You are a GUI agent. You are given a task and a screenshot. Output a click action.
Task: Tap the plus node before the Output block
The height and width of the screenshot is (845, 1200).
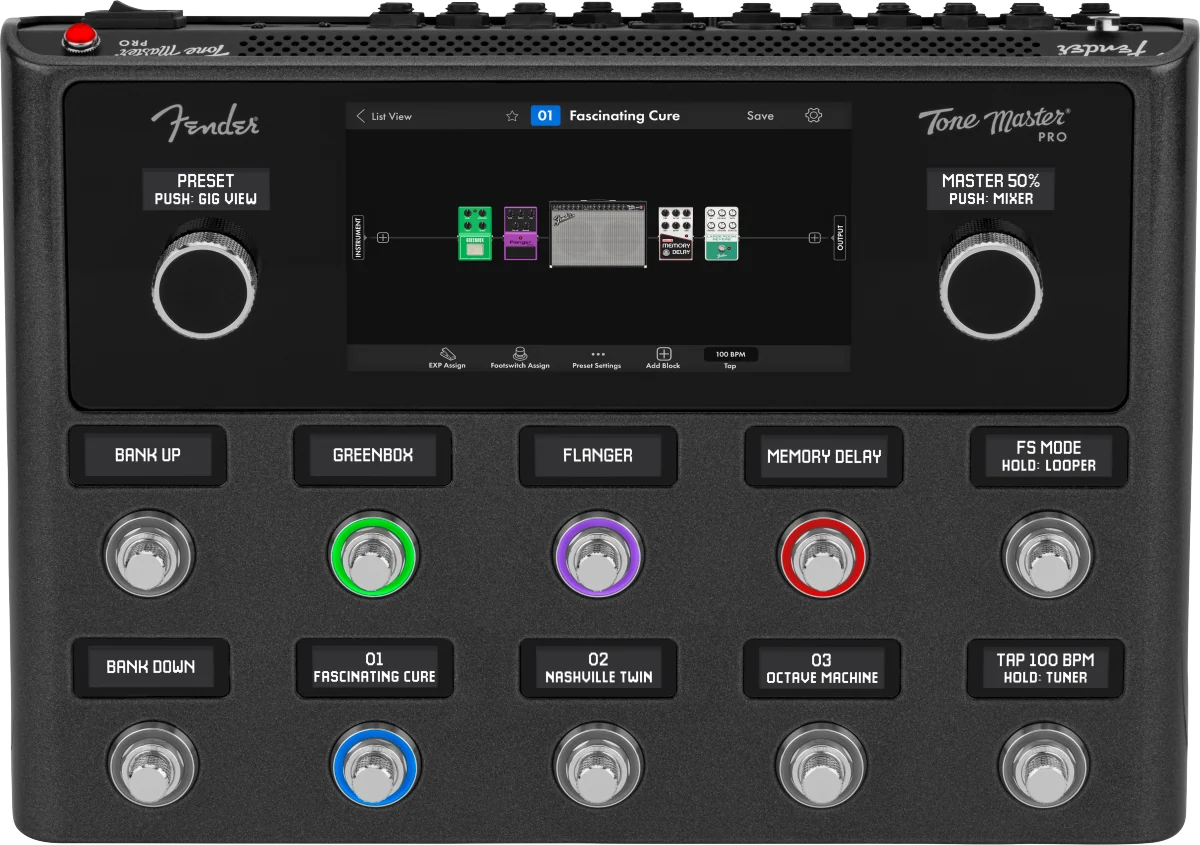click(x=814, y=238)
